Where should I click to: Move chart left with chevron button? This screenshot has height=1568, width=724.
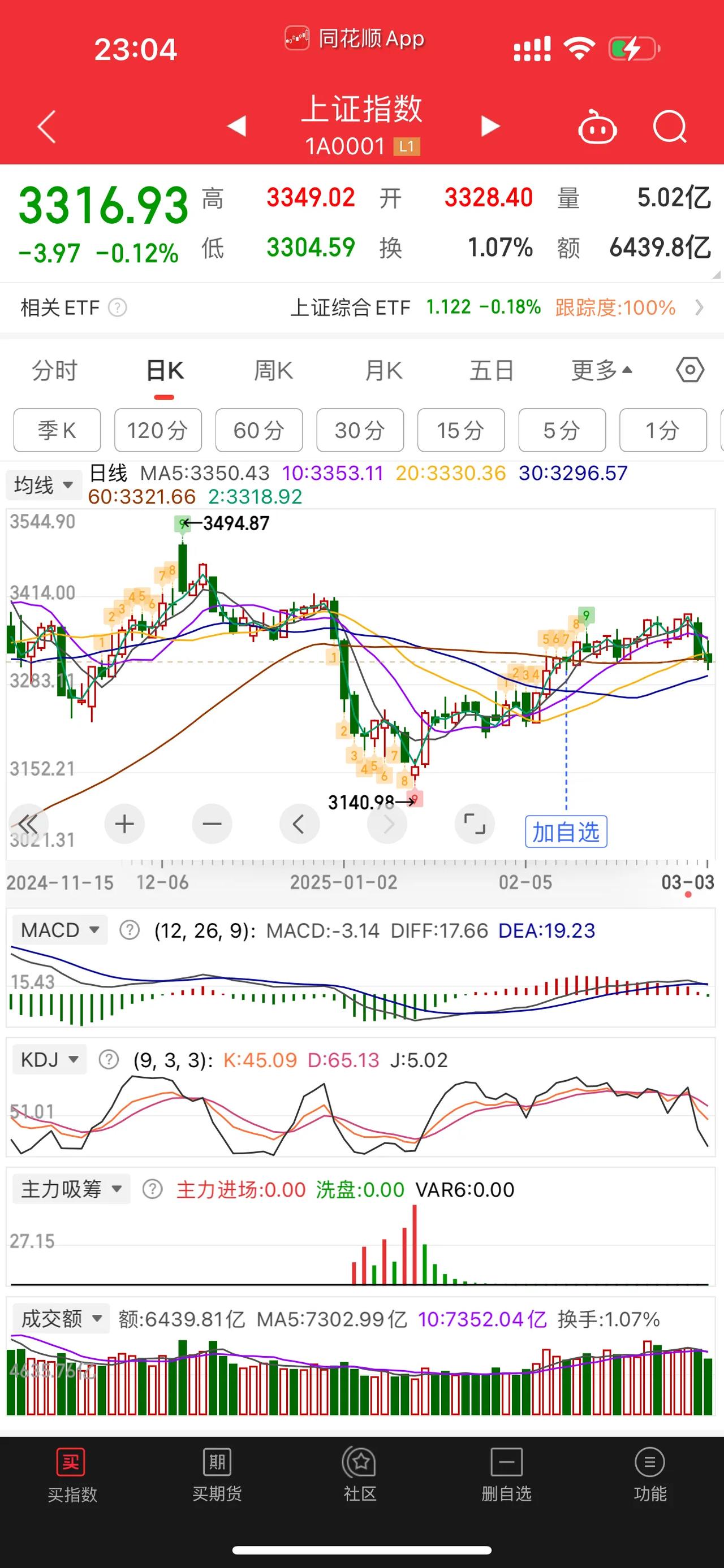pos(299,824)
